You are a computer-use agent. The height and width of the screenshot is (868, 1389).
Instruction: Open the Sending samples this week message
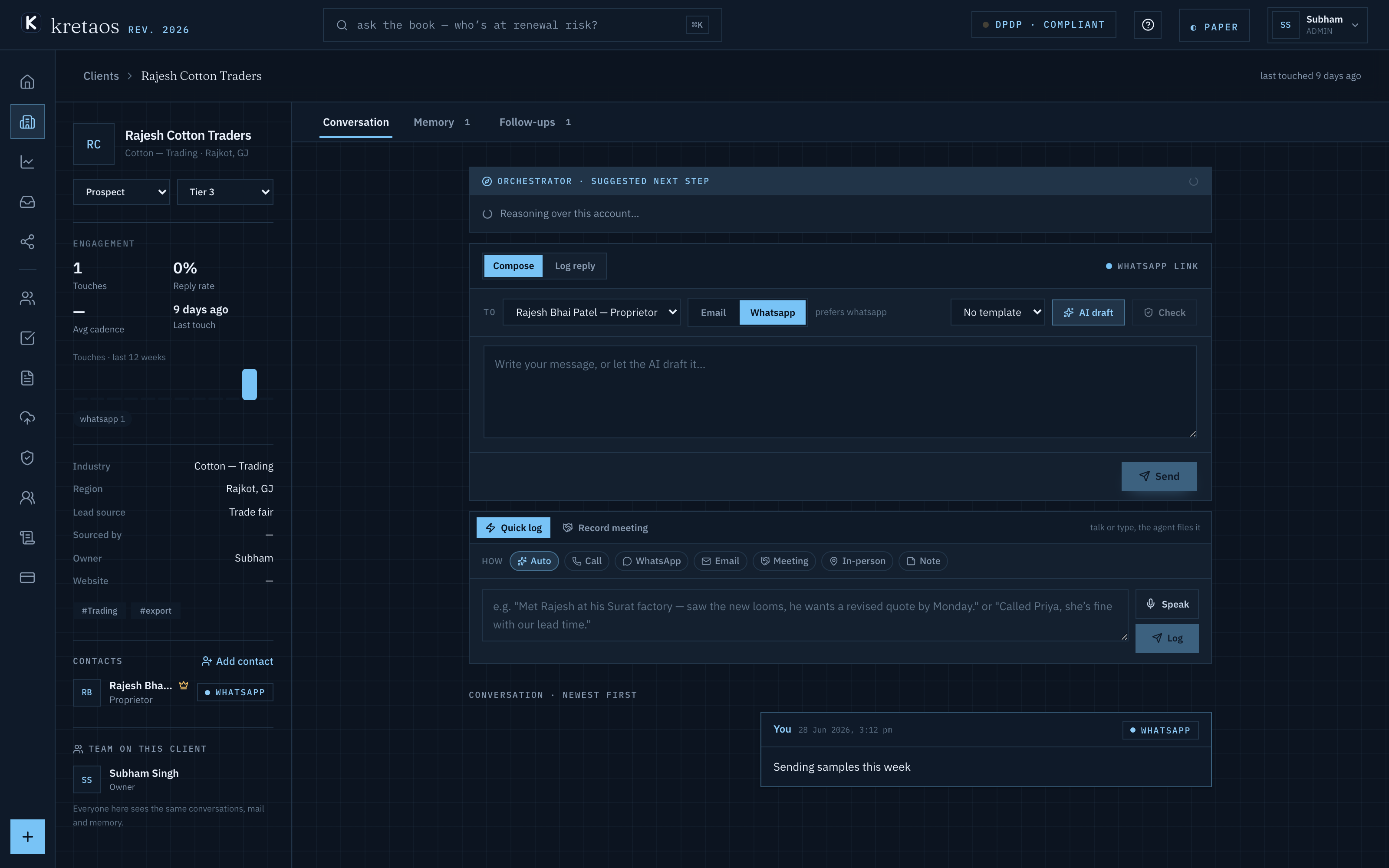pos(985,749)
